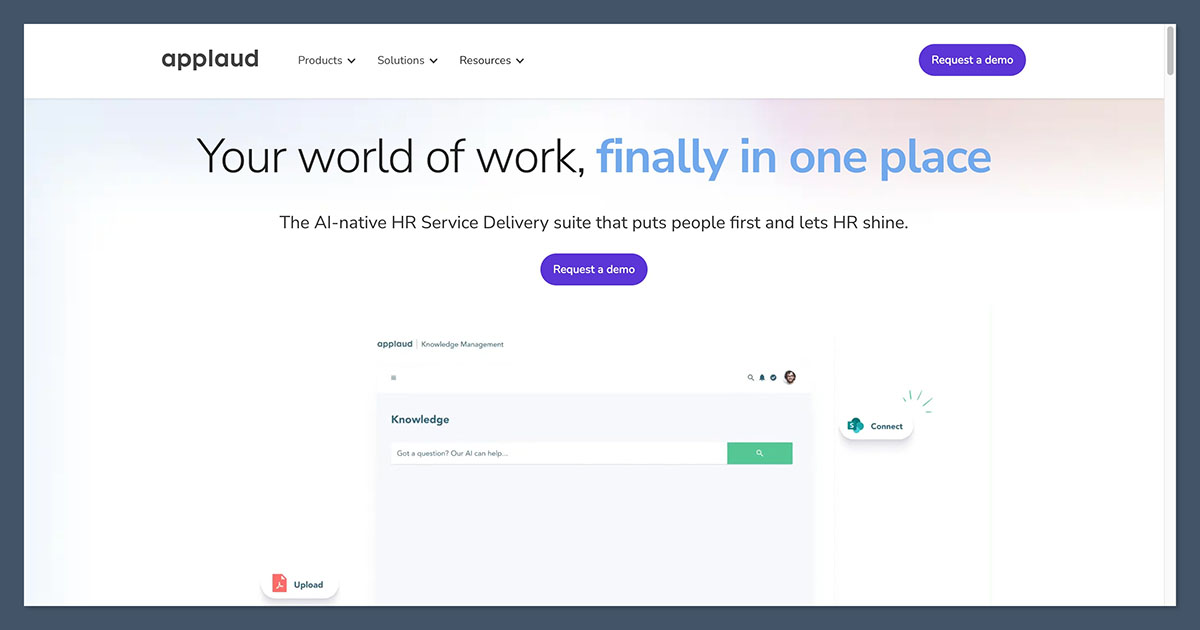Screen dimensions: 1200x630
Task: Select the Knowledge Management label in the app
Action: 462,343
